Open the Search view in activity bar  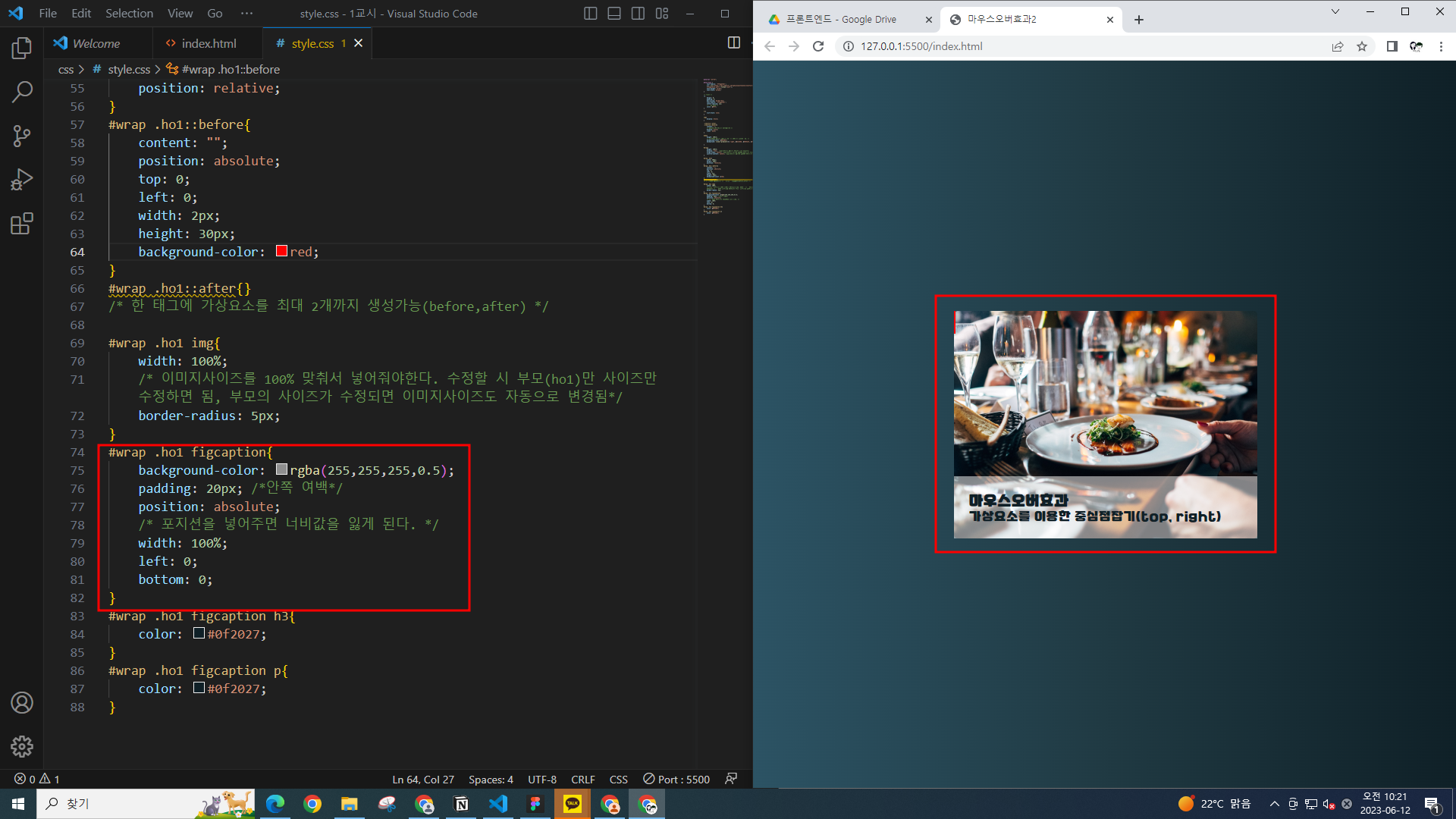pos(22,92)
